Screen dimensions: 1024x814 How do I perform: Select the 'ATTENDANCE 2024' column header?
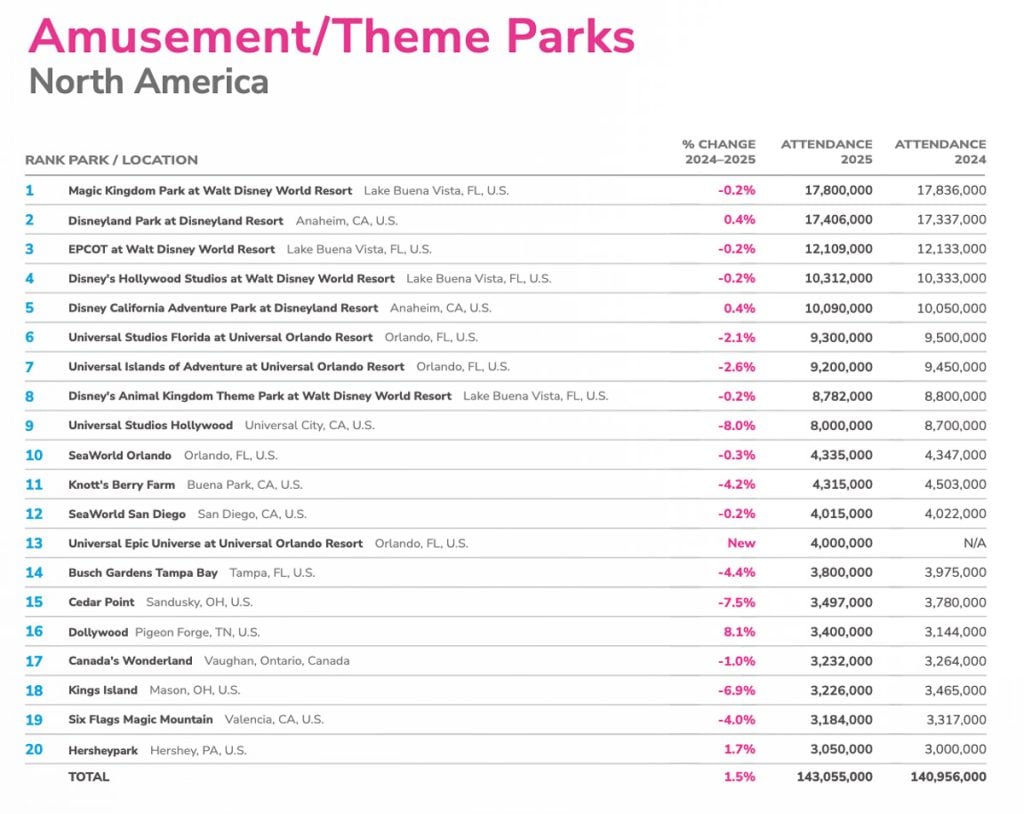tap(940, 152)
